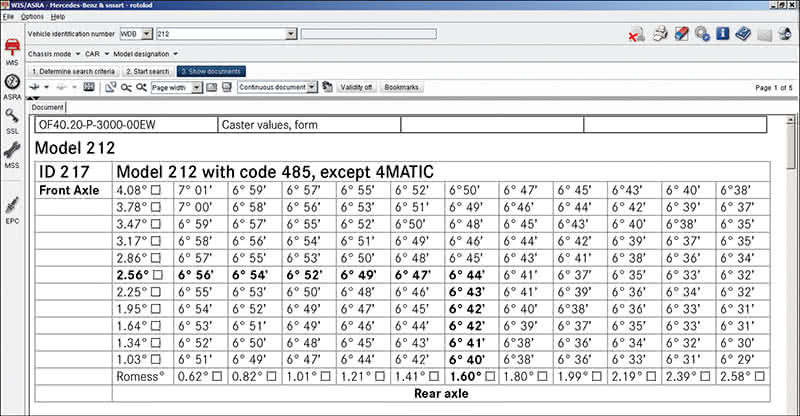This screenshot has width=800, height=416.
Task: Expand the Model designation dropdown
Action: click(176, 54)
